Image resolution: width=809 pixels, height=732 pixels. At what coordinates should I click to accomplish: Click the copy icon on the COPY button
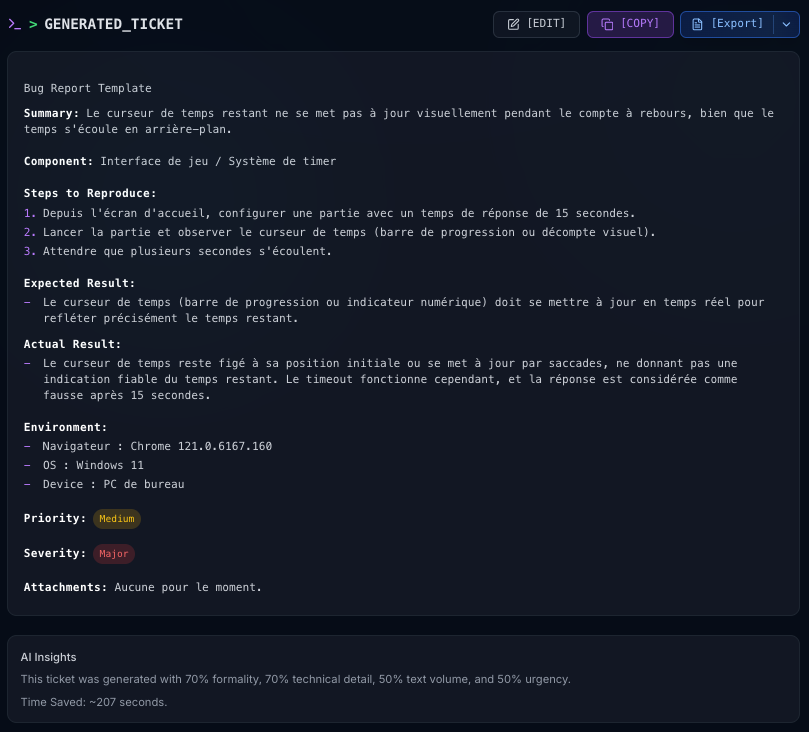607,24
